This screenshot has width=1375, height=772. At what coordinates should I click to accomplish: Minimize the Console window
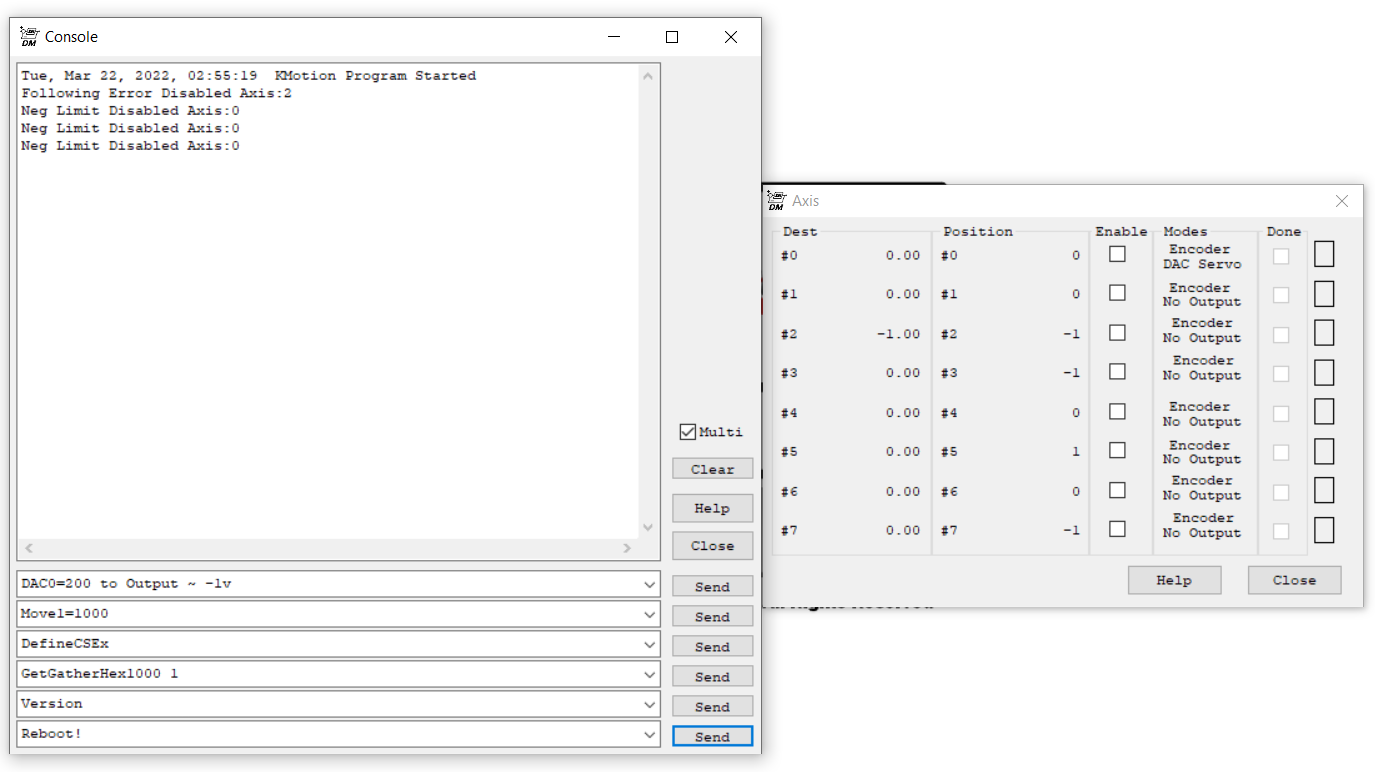tap(613, 37)
